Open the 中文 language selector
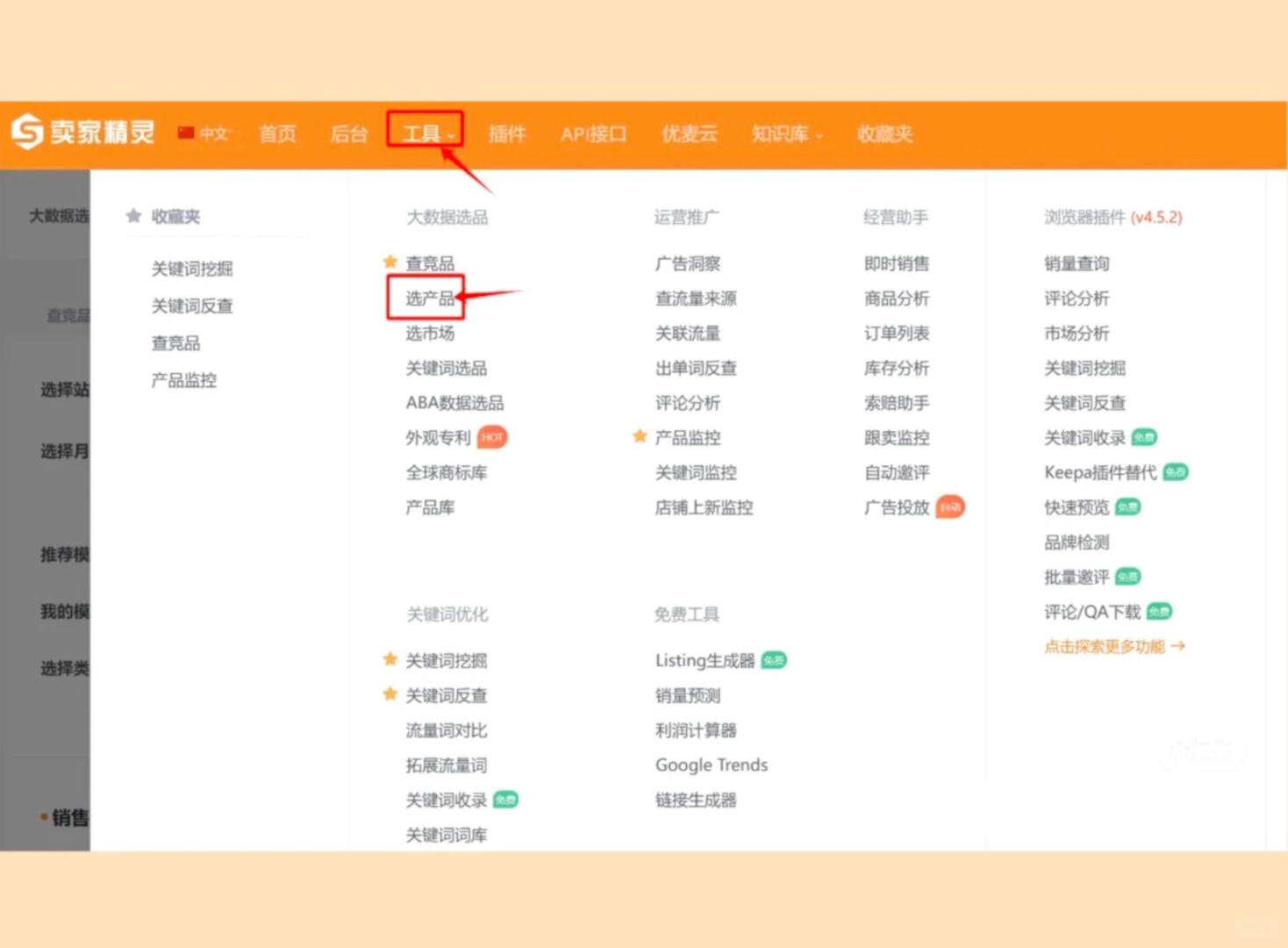This screenshot has width=1288, height=948. (x=213, y=133)
